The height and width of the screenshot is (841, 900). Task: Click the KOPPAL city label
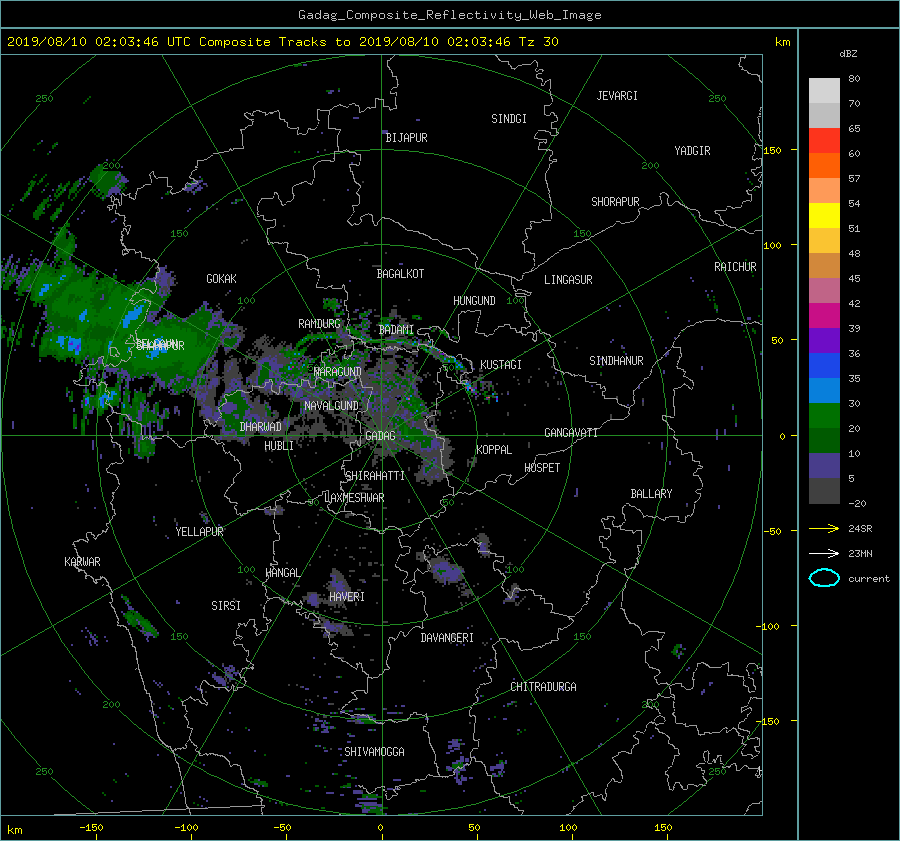point(494,450)
